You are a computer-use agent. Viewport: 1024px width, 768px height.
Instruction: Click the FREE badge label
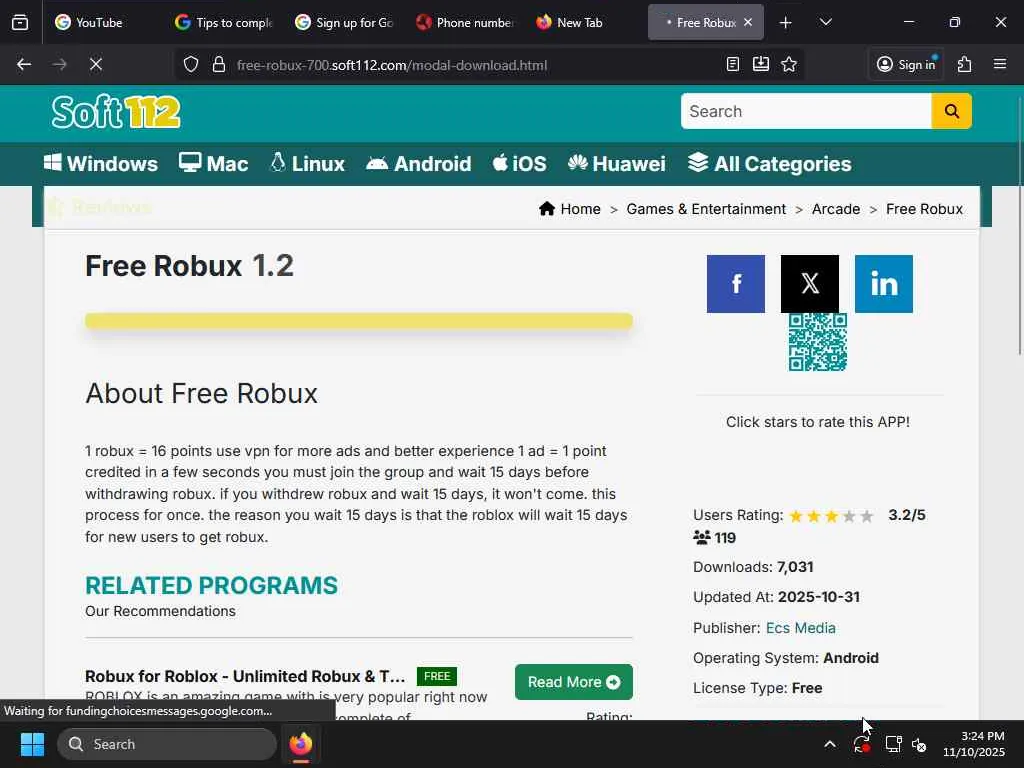tap(437, 676)
